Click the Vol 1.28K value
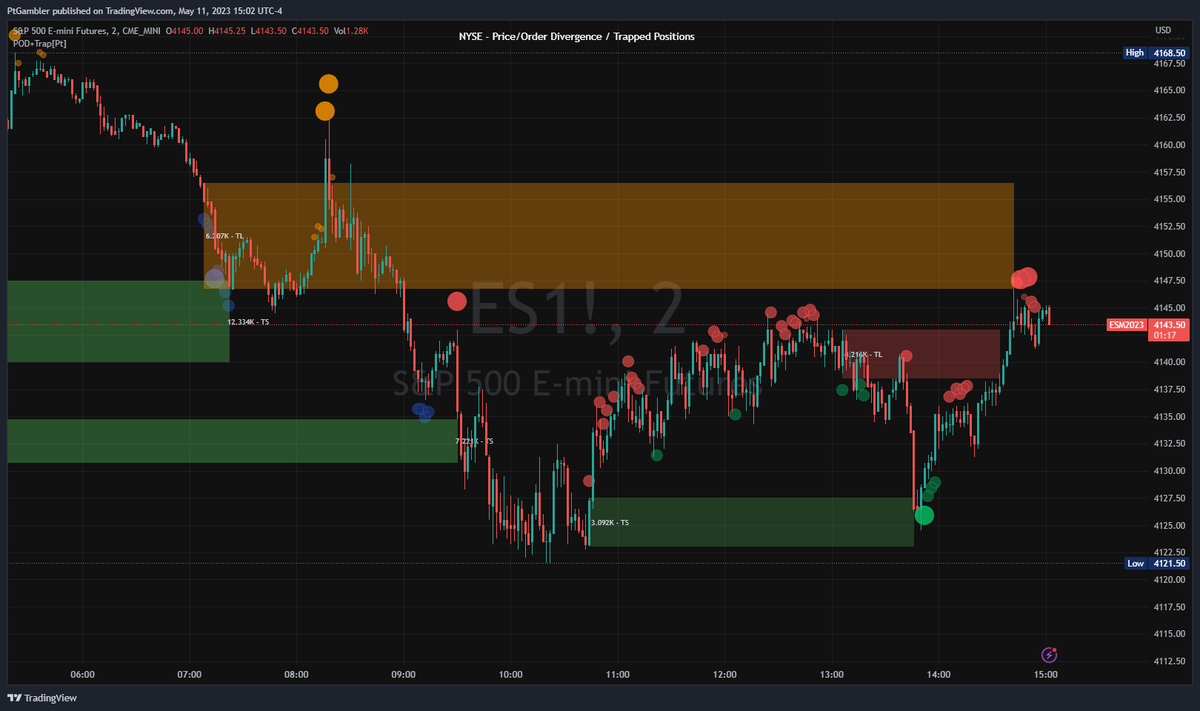 click(352, 31)
